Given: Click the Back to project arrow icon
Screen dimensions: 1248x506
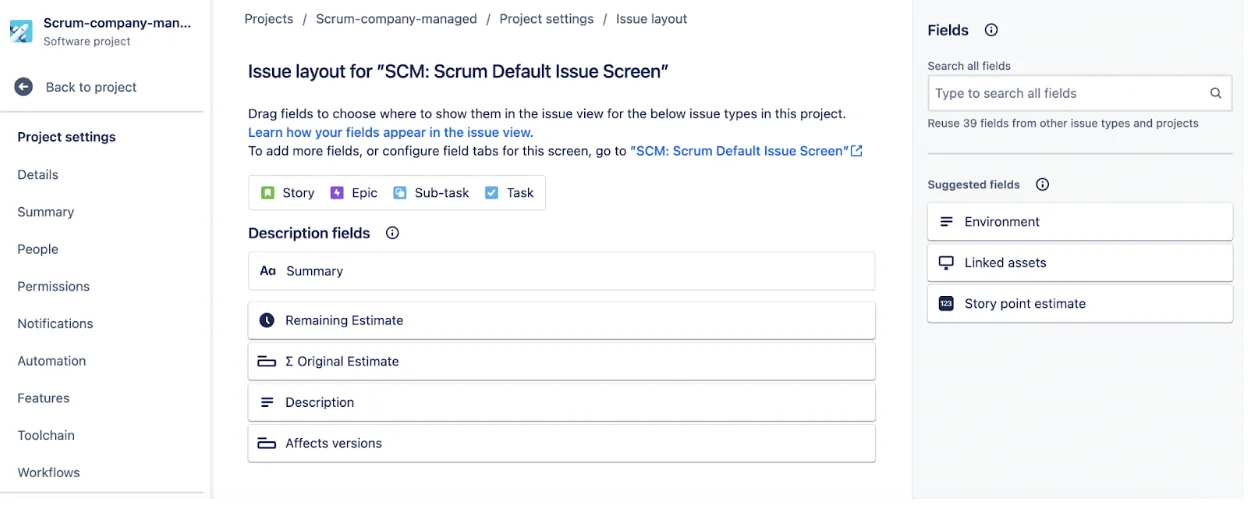Looking at the screenshot, I should coord(23,87).
